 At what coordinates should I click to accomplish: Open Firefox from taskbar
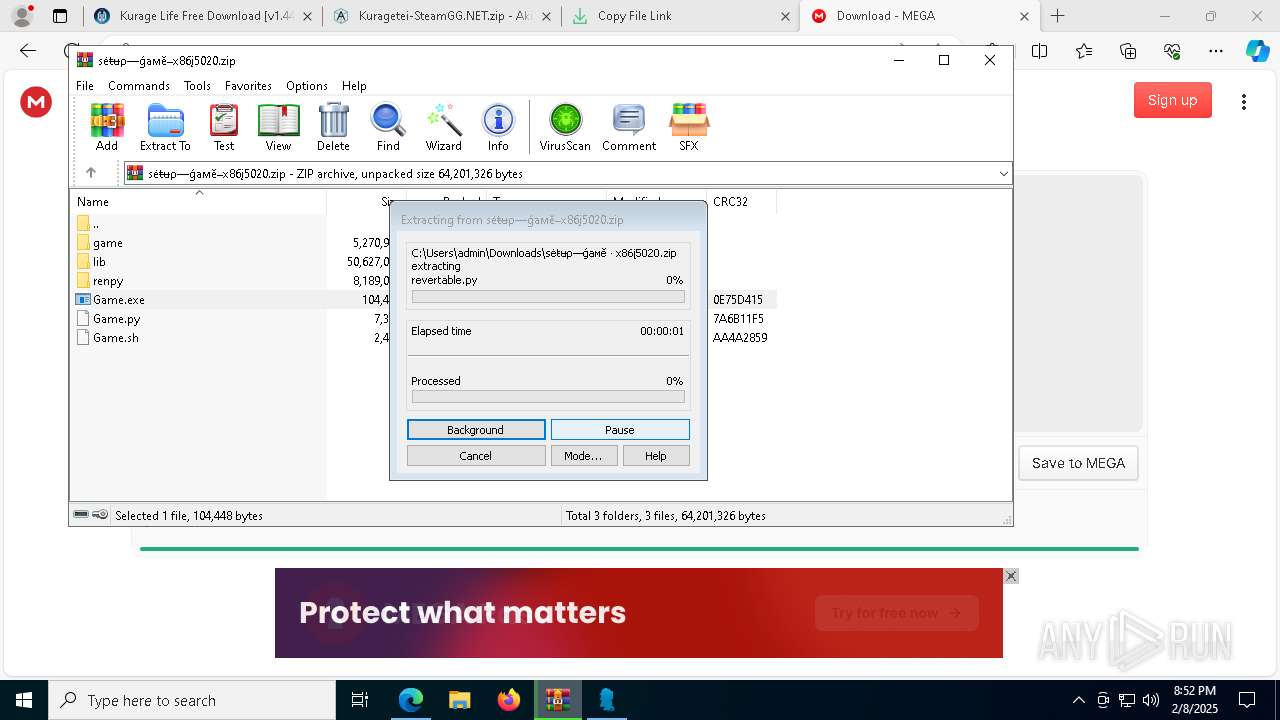[509, 700]
